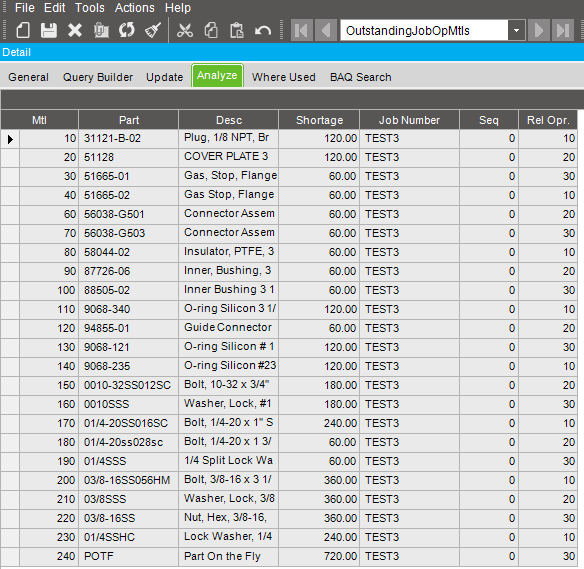Click the Cut scissors icon
Screen dimensions: 584x569
(x=185, y=30)
